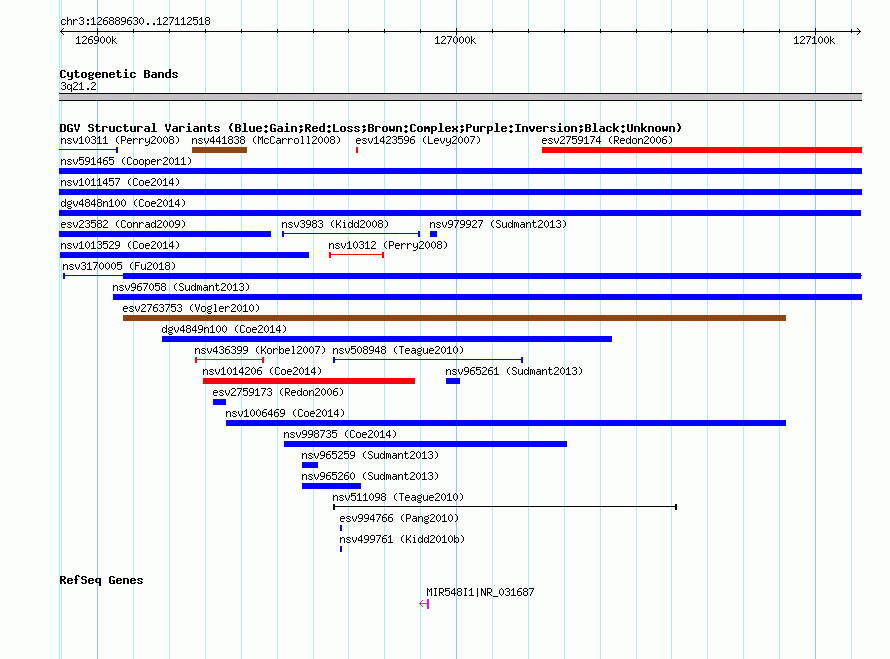
Task: Click the Cytogenetic Bands track title
Action: coord(119,74)
